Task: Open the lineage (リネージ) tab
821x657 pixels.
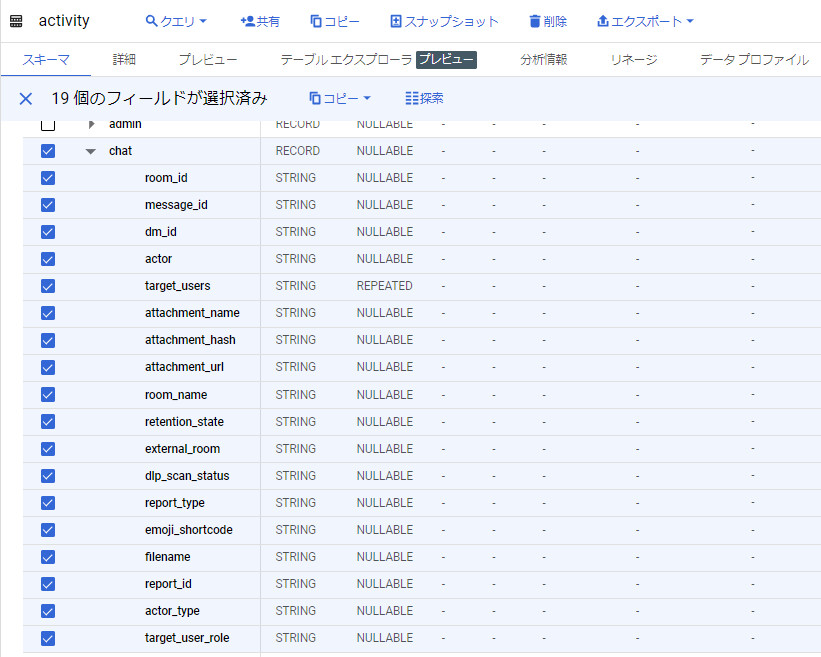Action: (633, 60)
